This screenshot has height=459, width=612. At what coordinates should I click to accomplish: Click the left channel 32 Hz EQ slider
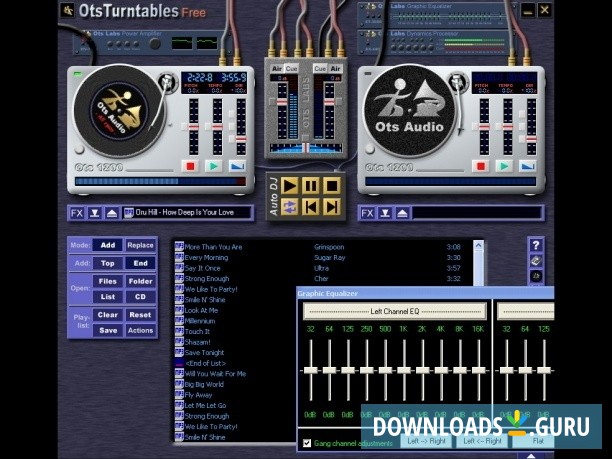(x=311, y=370)
